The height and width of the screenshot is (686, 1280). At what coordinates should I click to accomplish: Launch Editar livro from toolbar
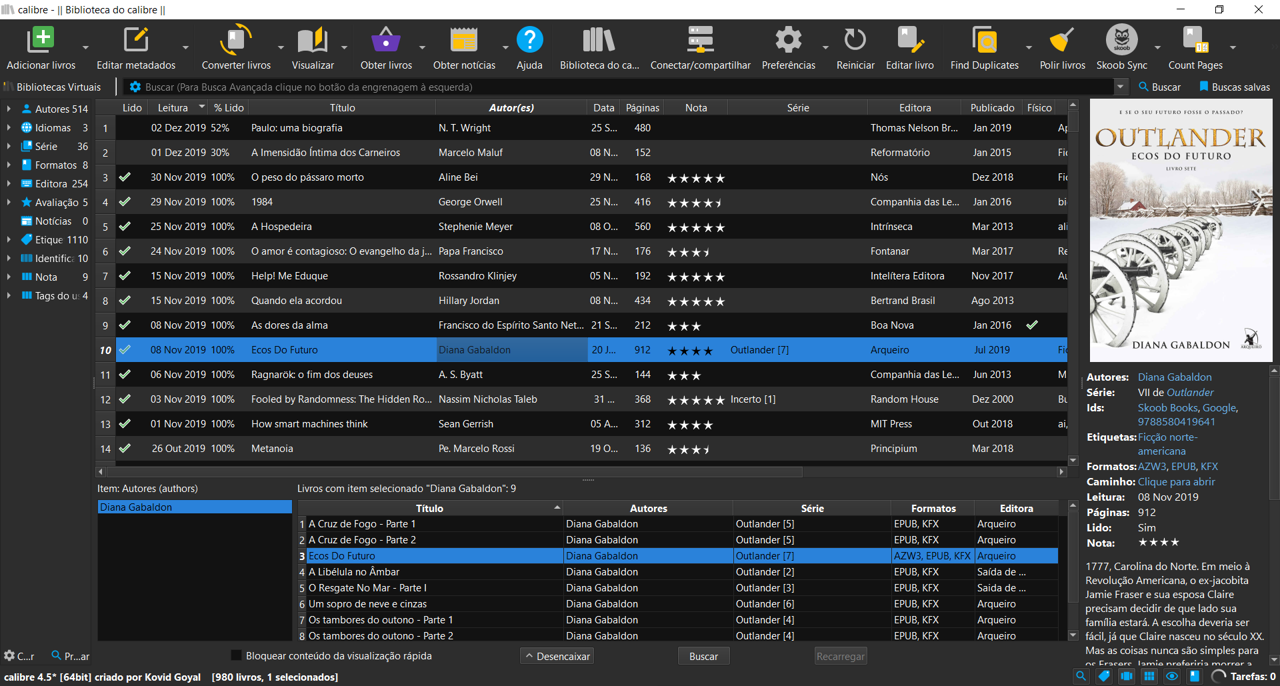[910, 41]
